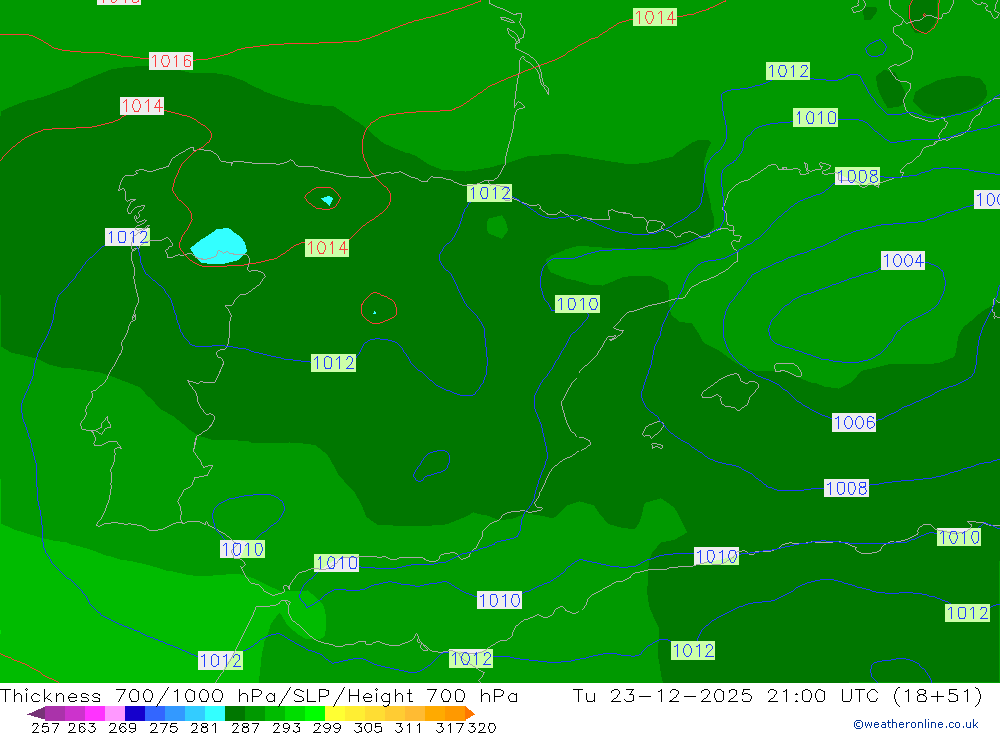1000x733 pixels.
Task: Click the red 1016 isobar label
Action: point(171,61)
